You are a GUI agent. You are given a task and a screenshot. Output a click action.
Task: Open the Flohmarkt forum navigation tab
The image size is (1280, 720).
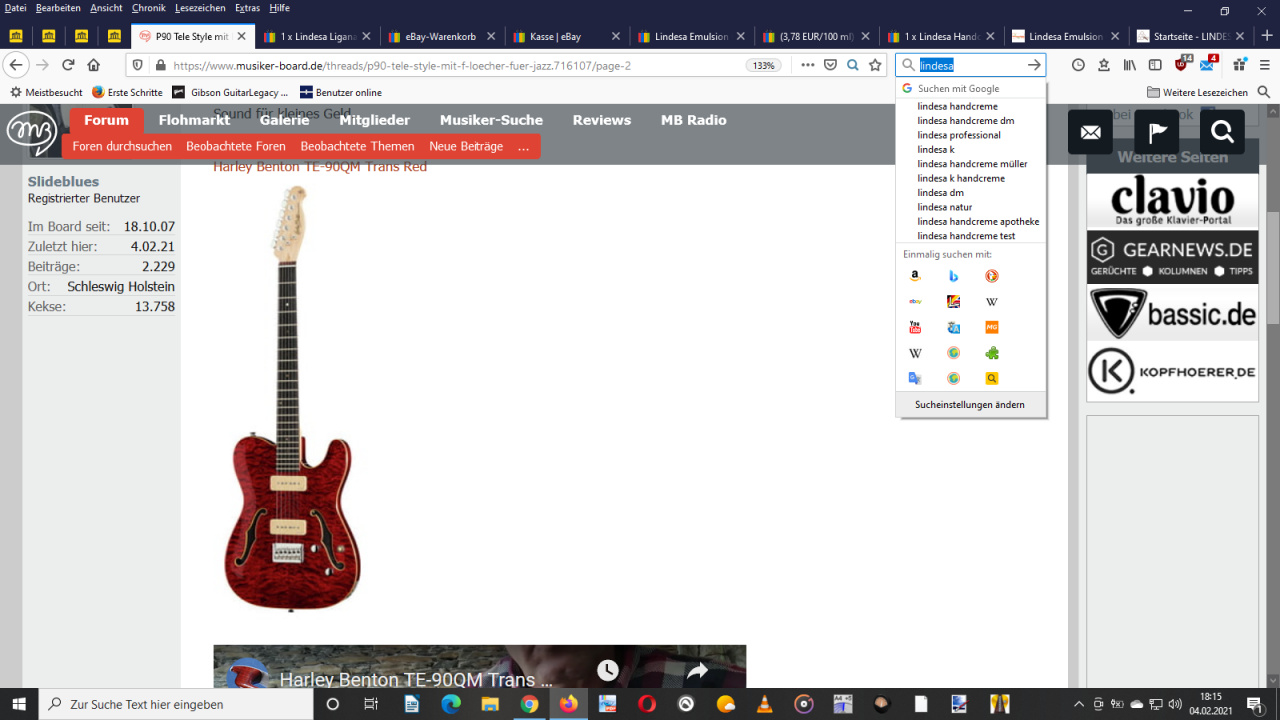click(194, 120)
